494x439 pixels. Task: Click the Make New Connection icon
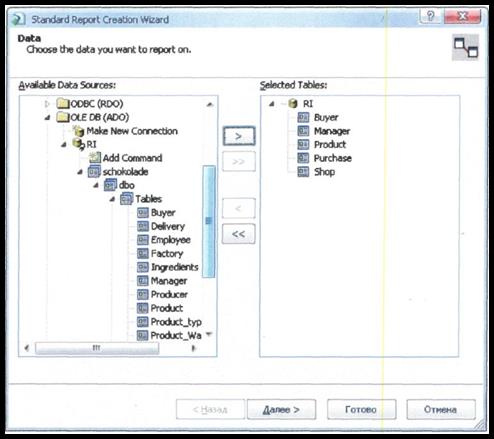[x=79, y=131]
